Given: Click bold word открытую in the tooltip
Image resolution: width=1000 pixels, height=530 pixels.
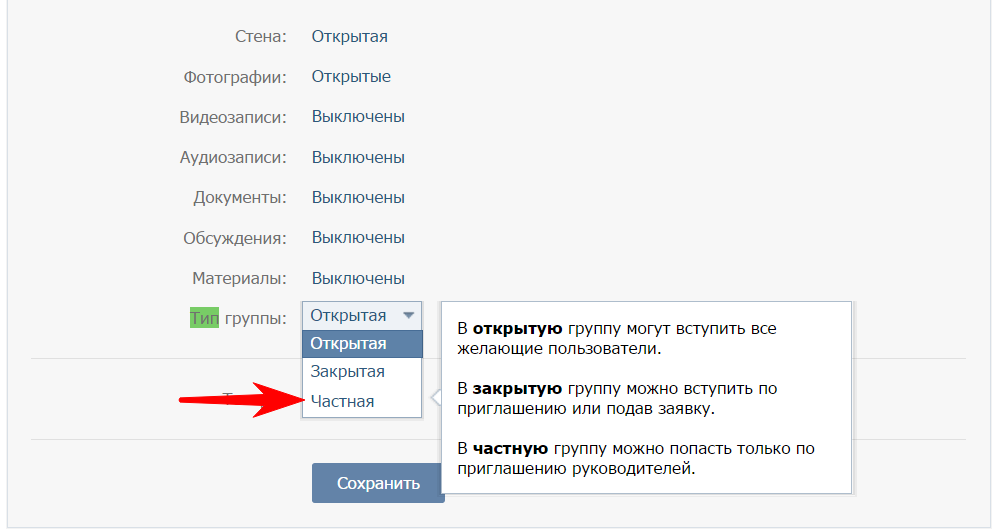Looking at the screenshot, I should [517, 328].
